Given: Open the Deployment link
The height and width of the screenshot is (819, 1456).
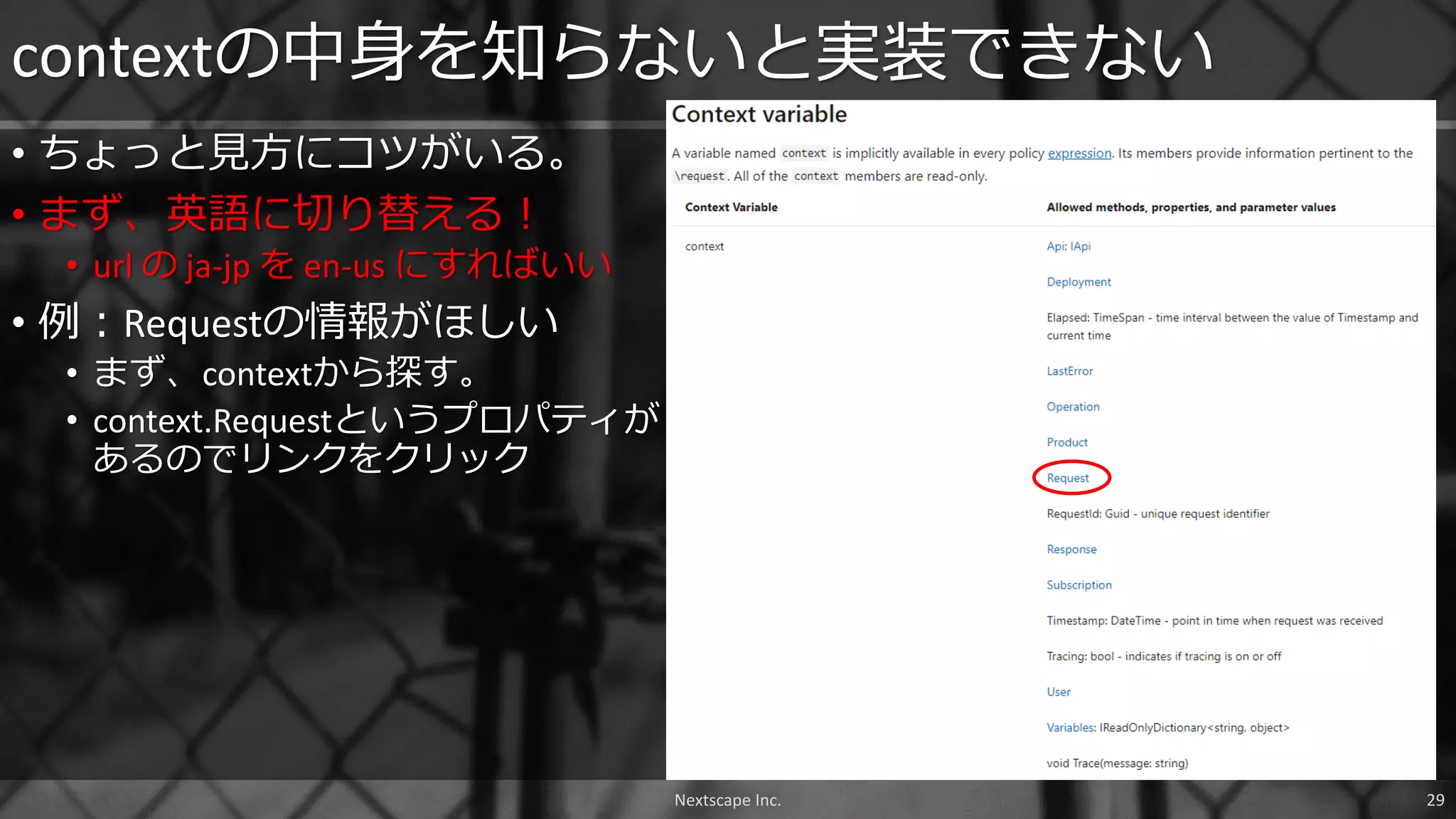Looking at the screenshot, I should coord(1078,282).
